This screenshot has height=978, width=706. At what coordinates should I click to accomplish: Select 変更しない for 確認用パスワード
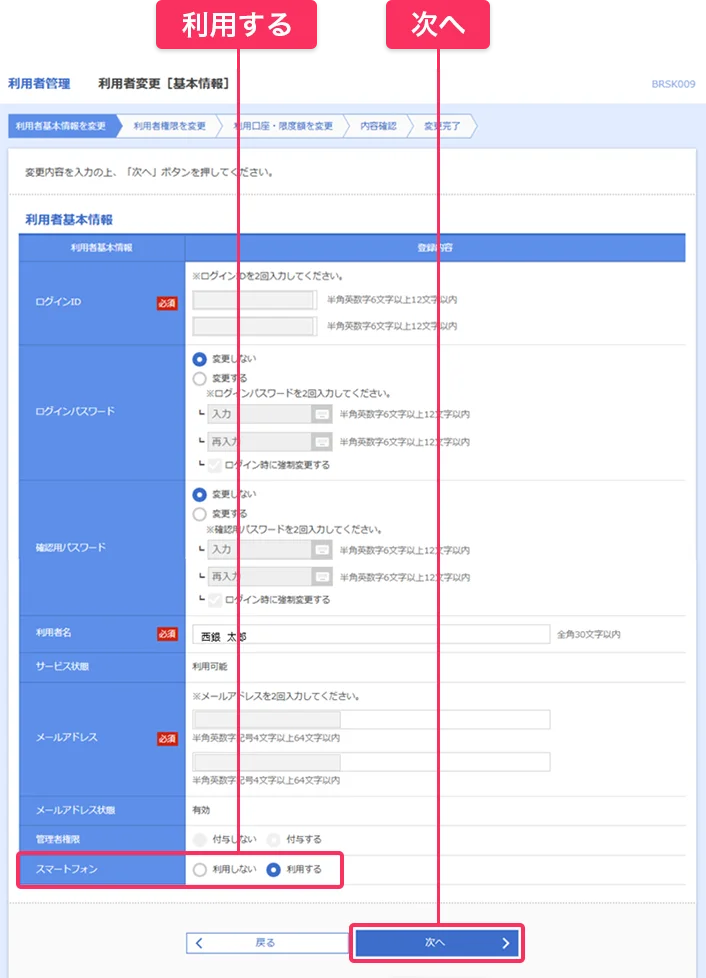click(200, 495)
